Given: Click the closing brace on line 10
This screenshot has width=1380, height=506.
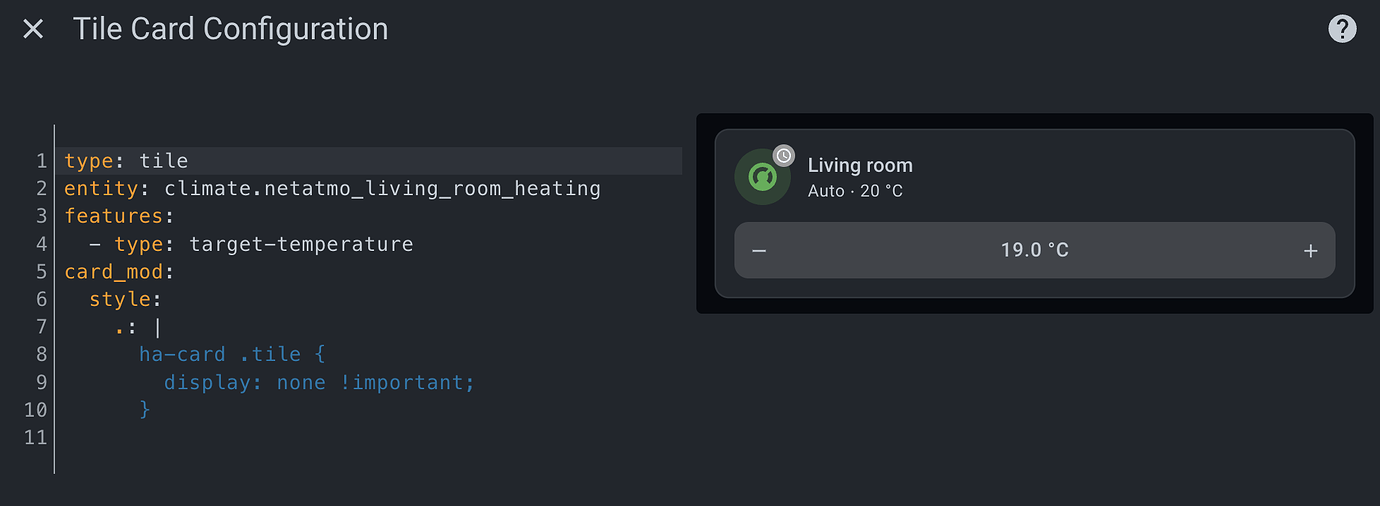Looking at the screenshot, I should point(145,409).
